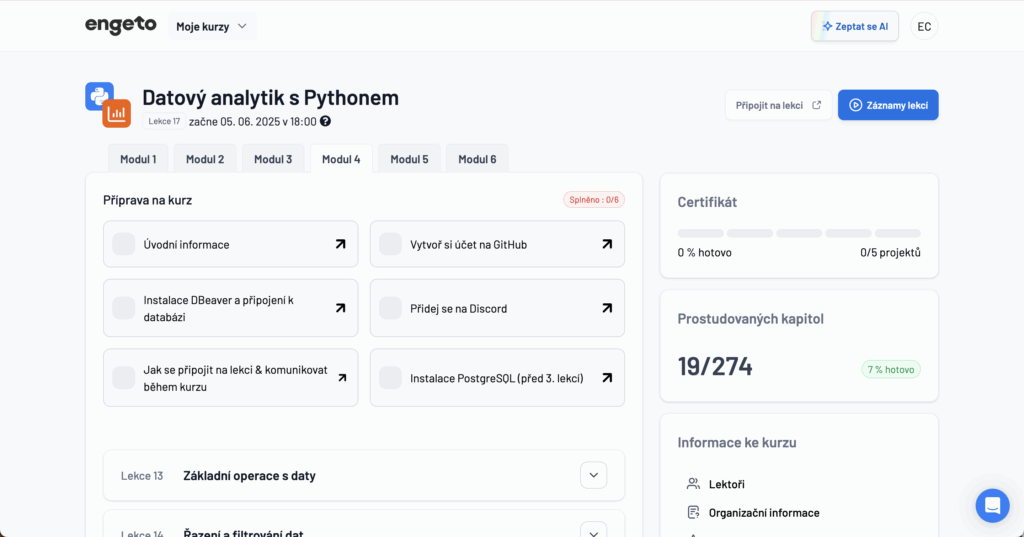Open the Úvodní informace link text
The width and height of the screenshot is (1024, 537).
point(186,244)
